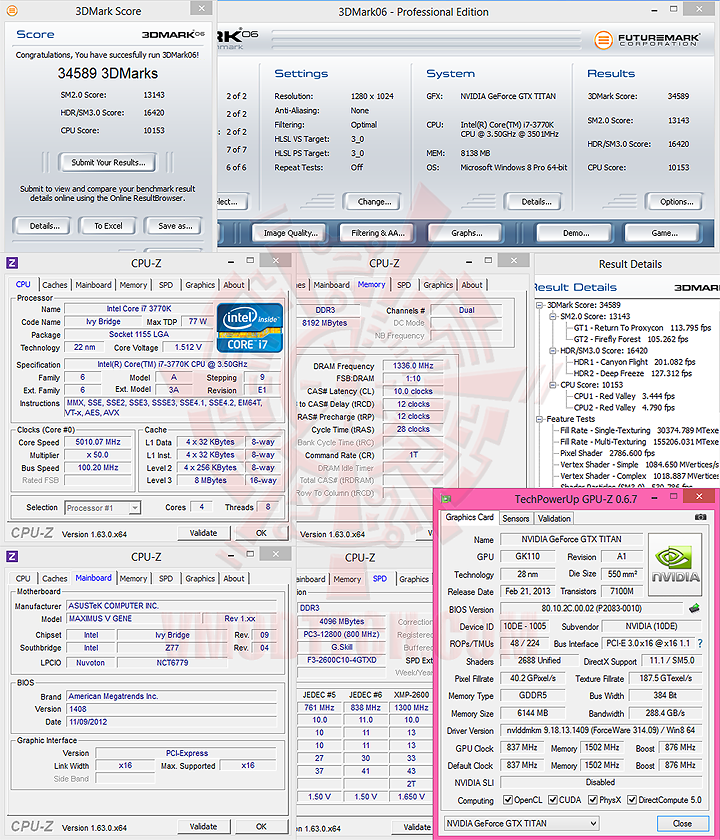Click the Options button under Results
This screenshot has width=720, height=840.
(x=676, y=202)
